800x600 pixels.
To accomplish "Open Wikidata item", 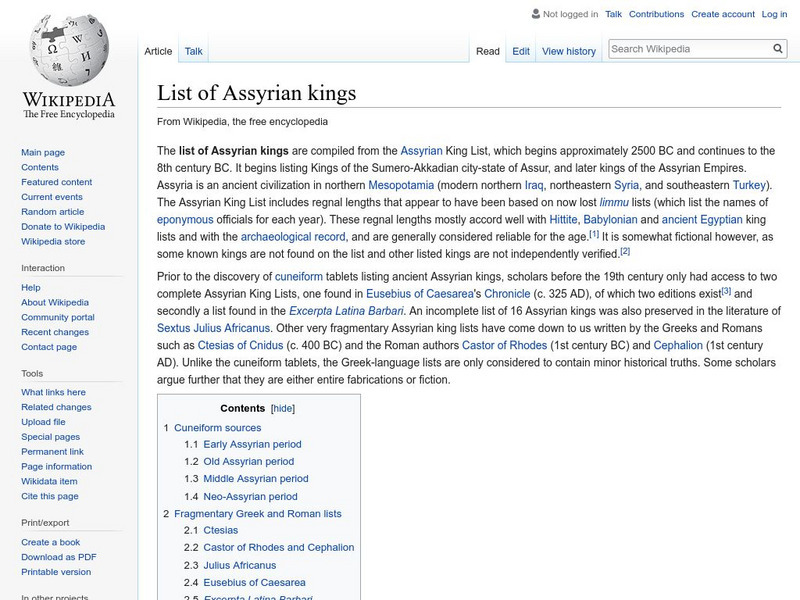I will tap(49, 481).
